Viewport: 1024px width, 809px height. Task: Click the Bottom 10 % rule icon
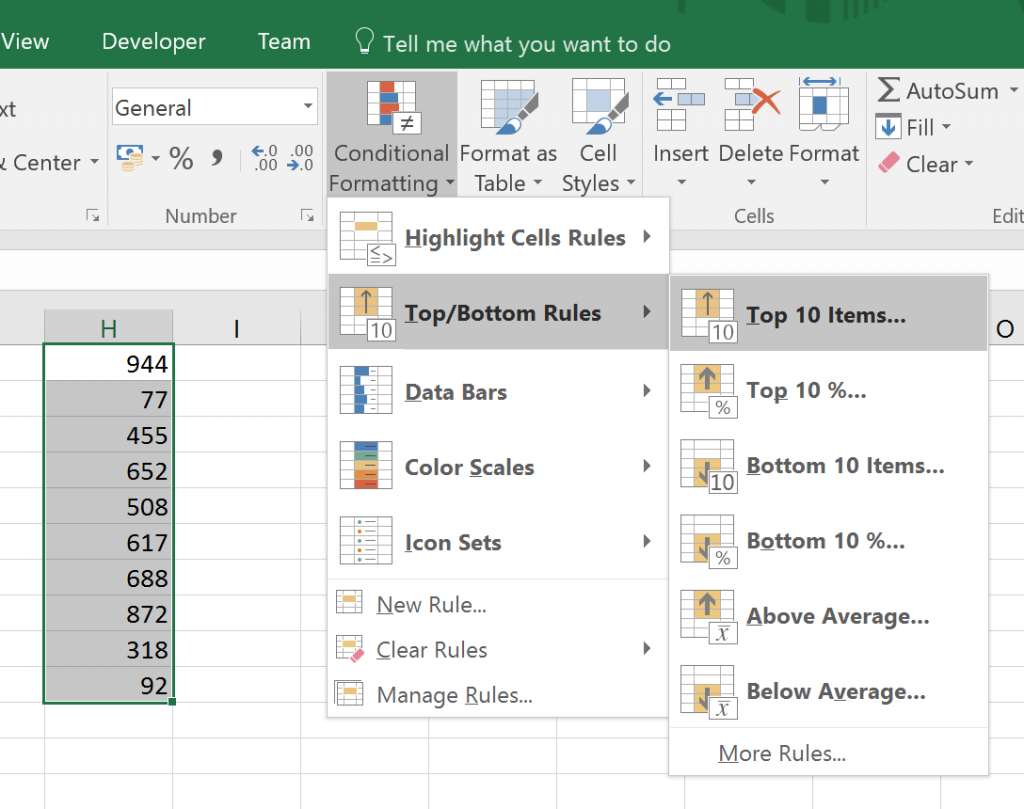click(709, 541)
